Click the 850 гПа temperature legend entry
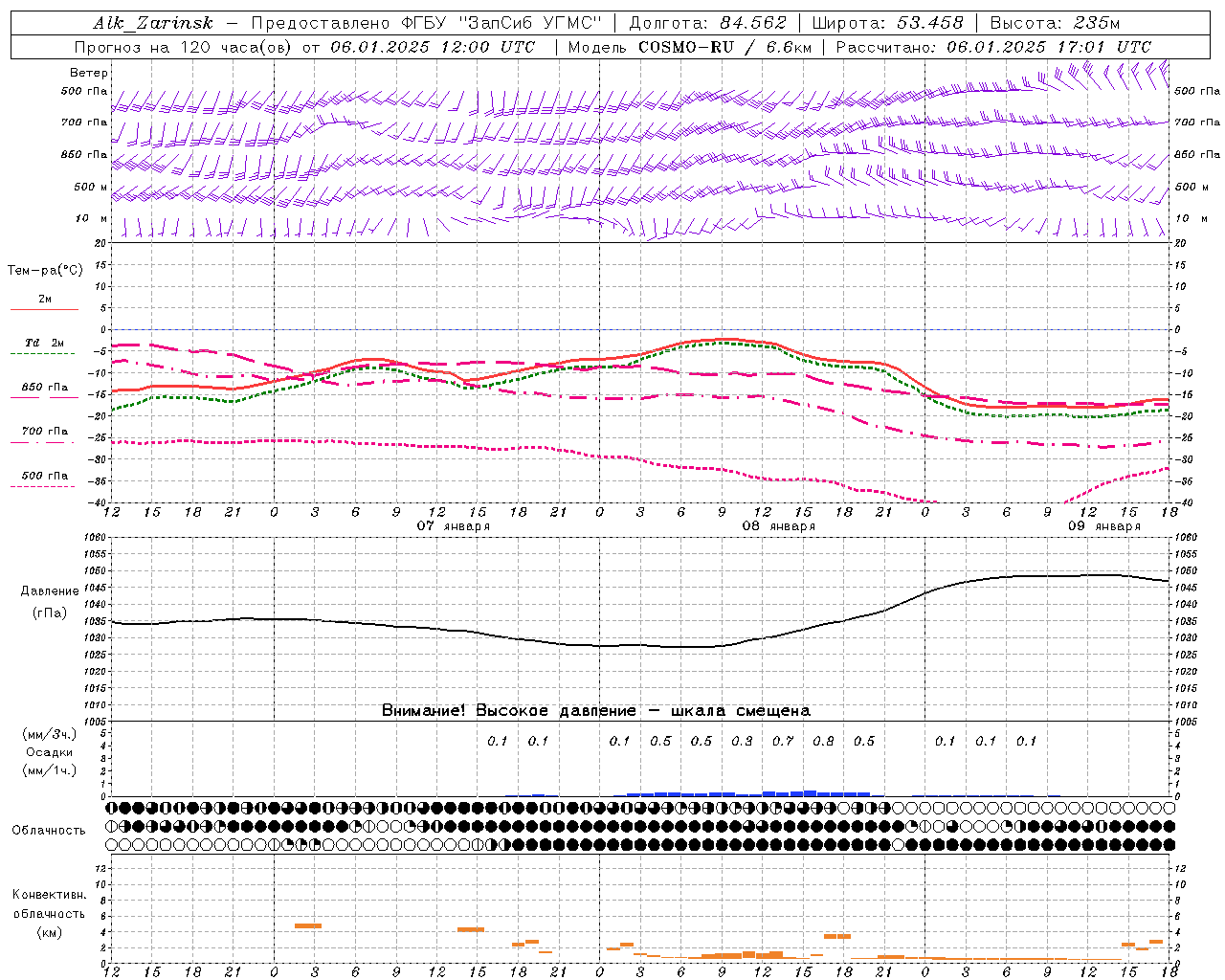 (45, 388)
